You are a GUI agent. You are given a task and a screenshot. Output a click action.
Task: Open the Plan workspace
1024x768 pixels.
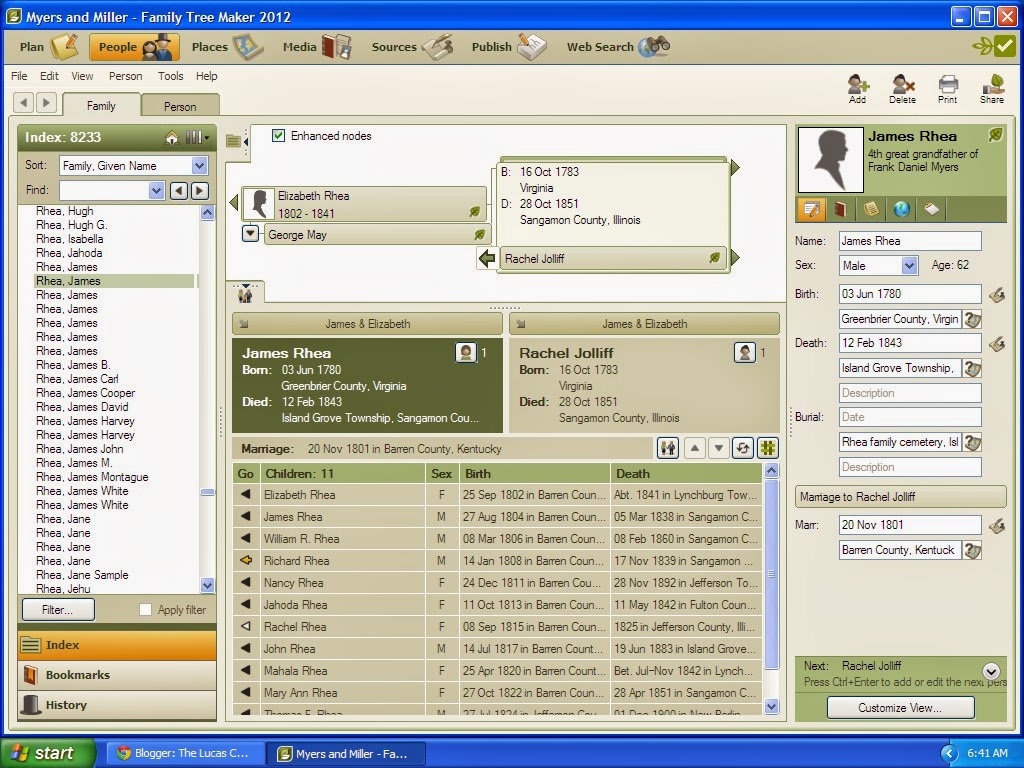coord(48,47)
